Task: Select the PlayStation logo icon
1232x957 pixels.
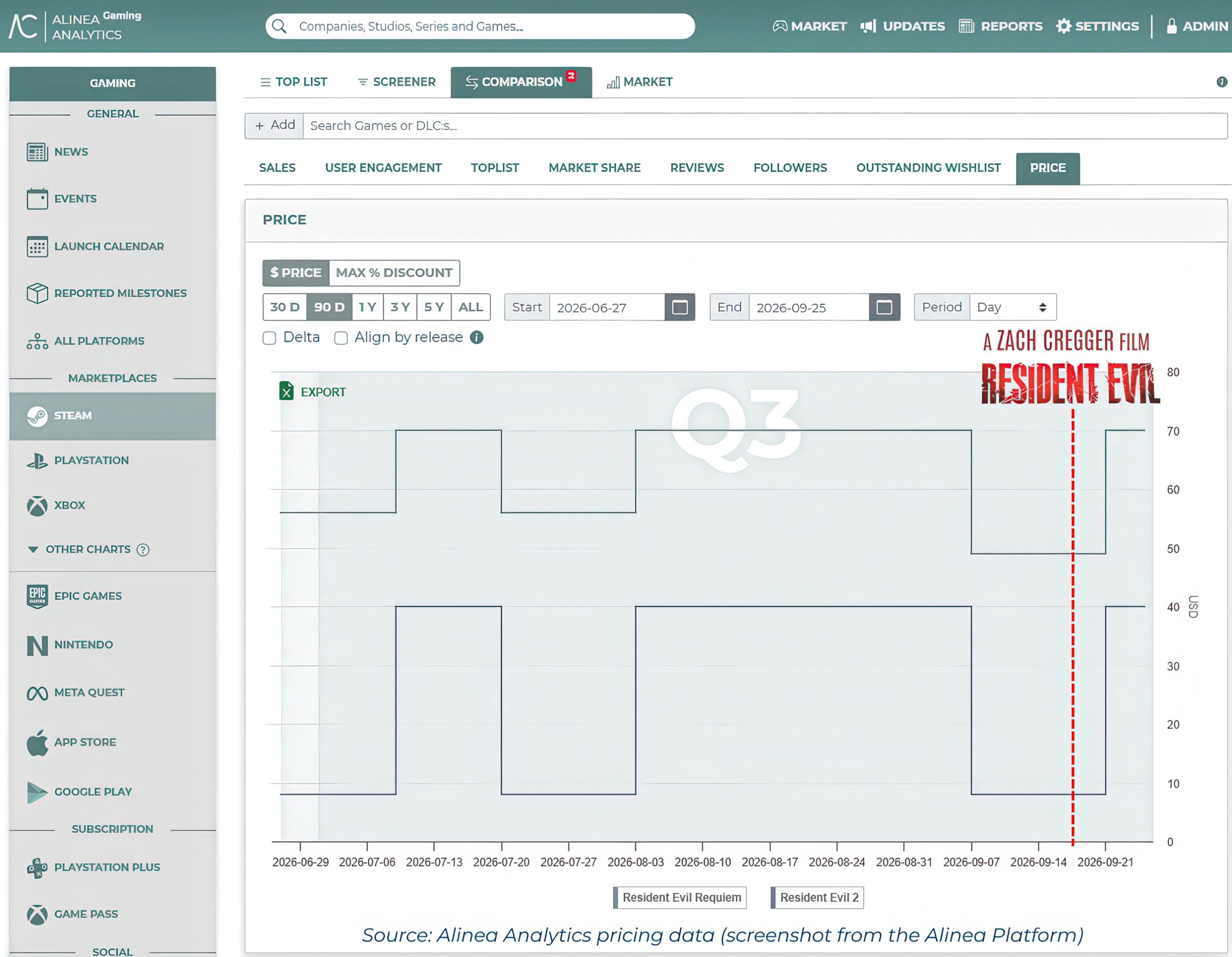Action: coord(37,460)
